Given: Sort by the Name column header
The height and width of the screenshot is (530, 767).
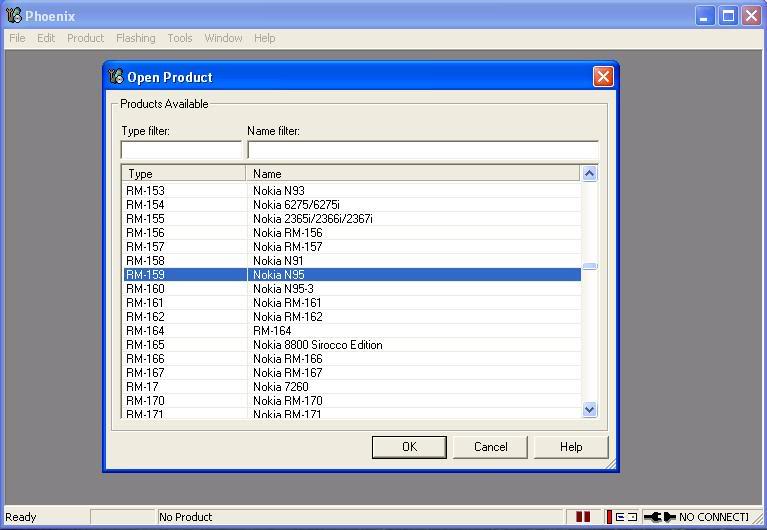Looking at the screenshot, I should (x=413, y=174).
